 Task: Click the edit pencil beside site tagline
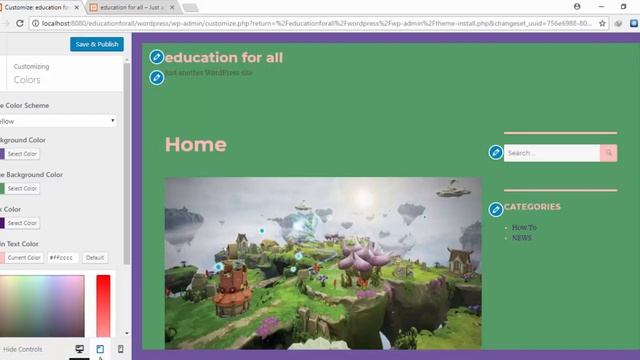point(156,77)
